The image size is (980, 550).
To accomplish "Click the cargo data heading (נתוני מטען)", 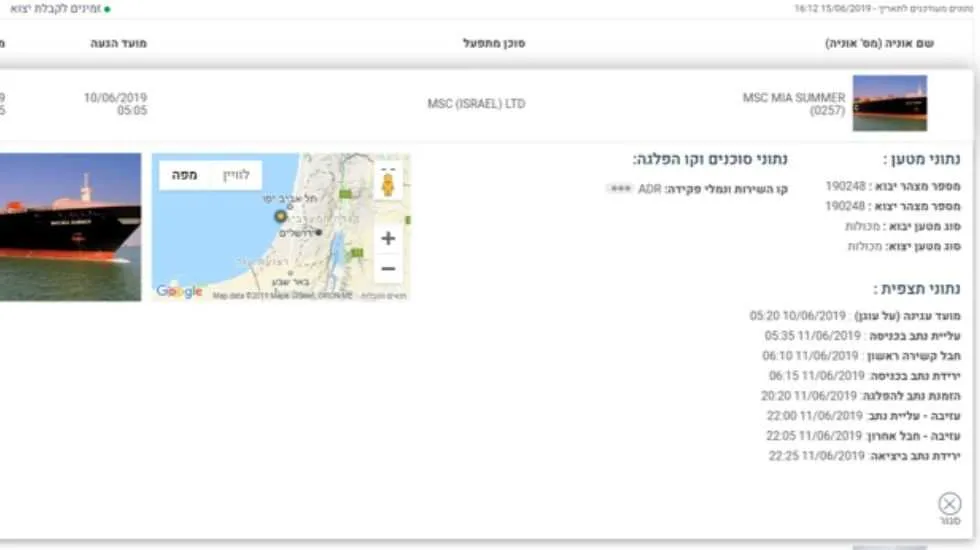I will [x=922, y=159].
